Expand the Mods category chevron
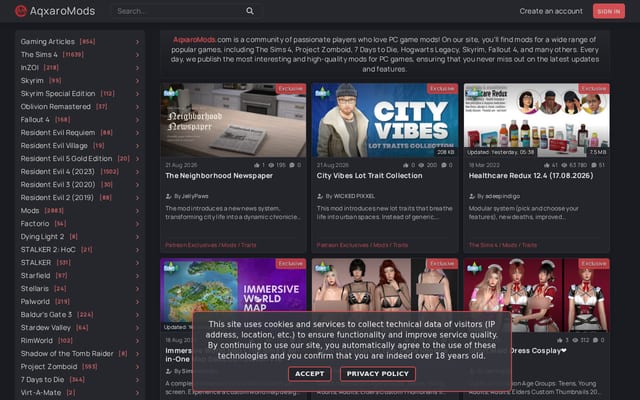The image size is (640, 400). point(138,211)
